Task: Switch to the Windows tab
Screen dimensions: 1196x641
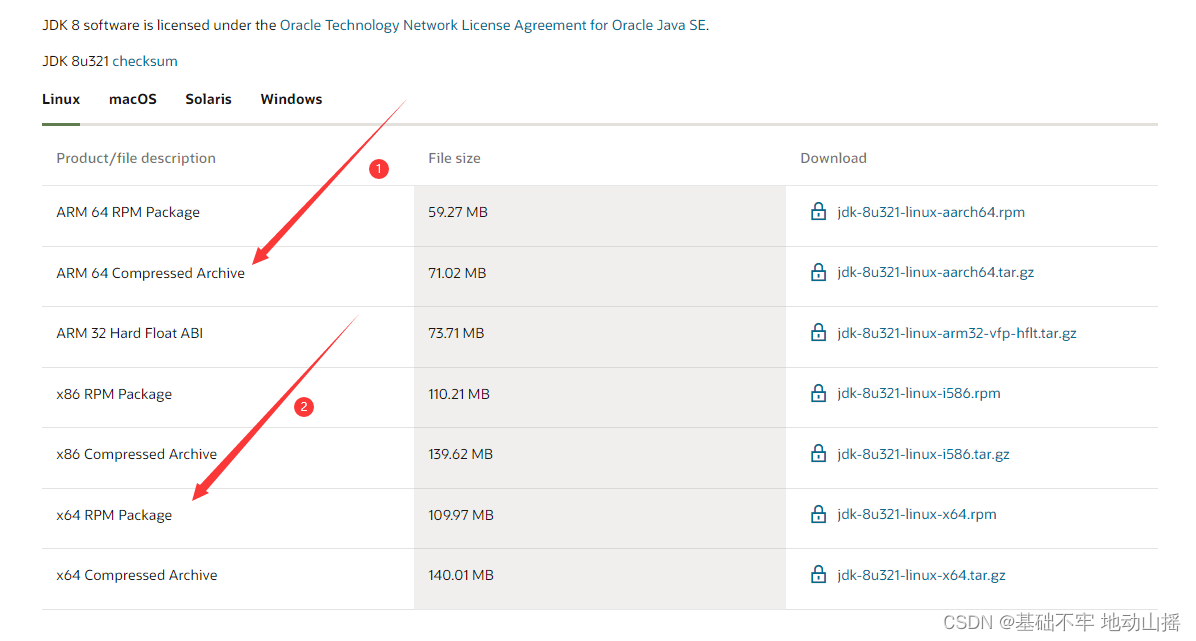Action: point(291,99)
